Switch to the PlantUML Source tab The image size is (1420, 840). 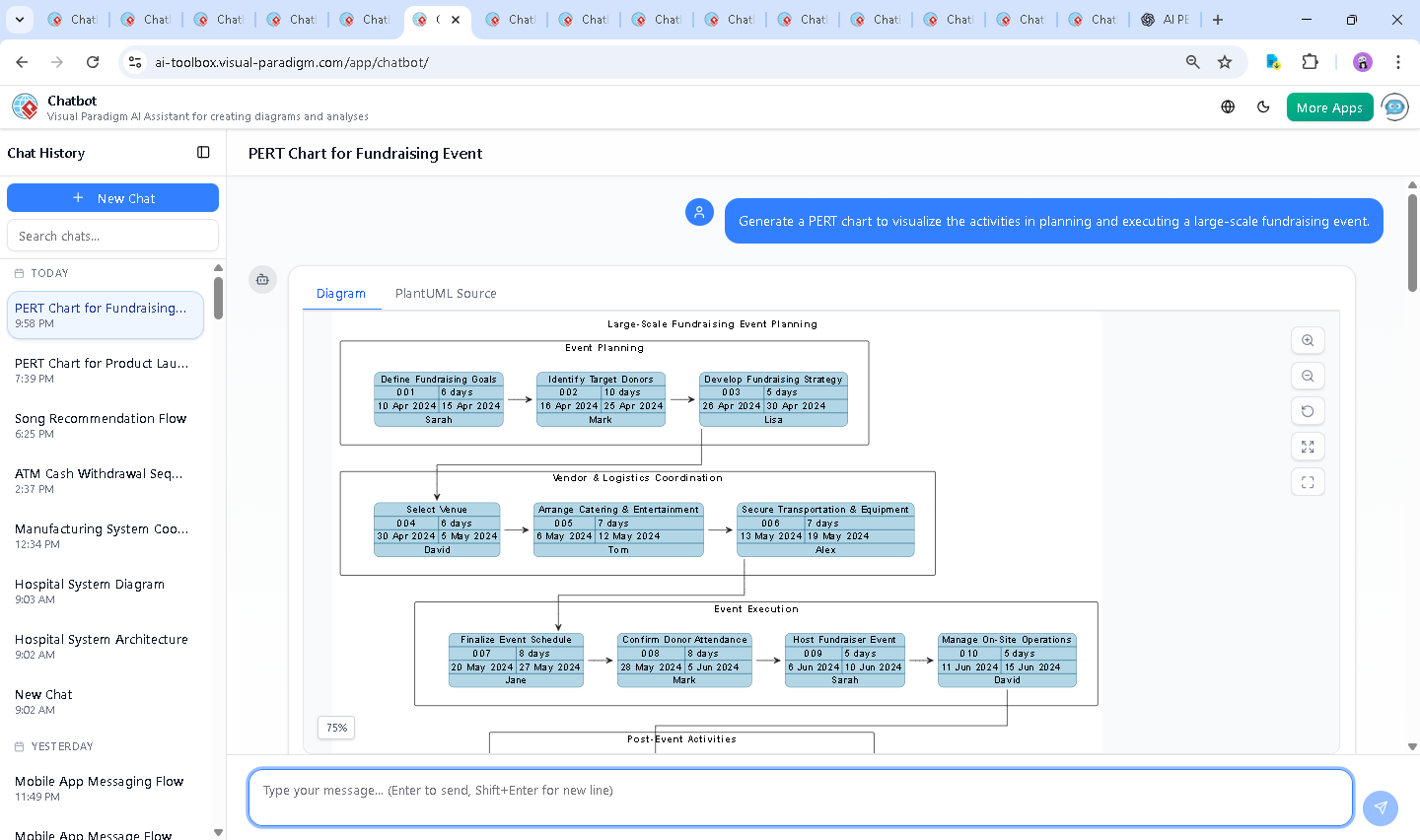(x=446, y=294)
